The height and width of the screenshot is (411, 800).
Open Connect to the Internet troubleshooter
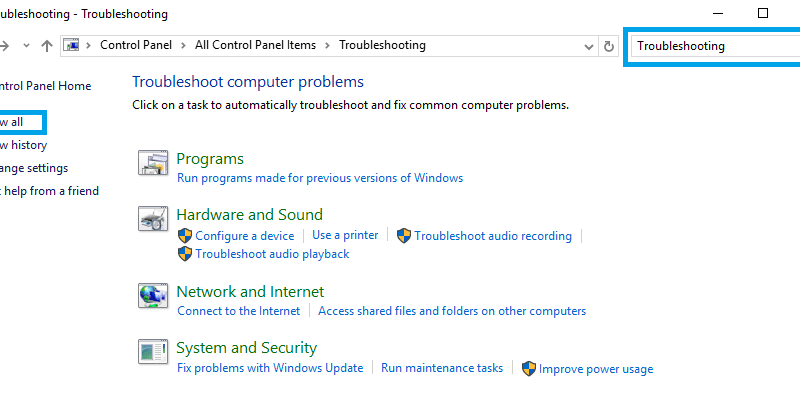[239, 311]
